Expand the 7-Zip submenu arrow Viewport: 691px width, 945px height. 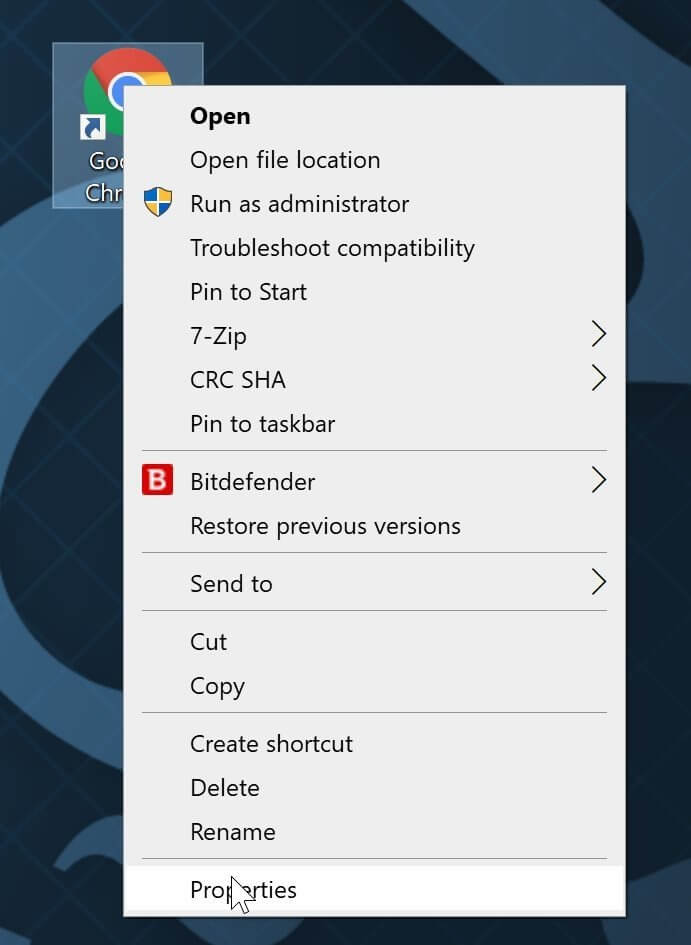598,335
